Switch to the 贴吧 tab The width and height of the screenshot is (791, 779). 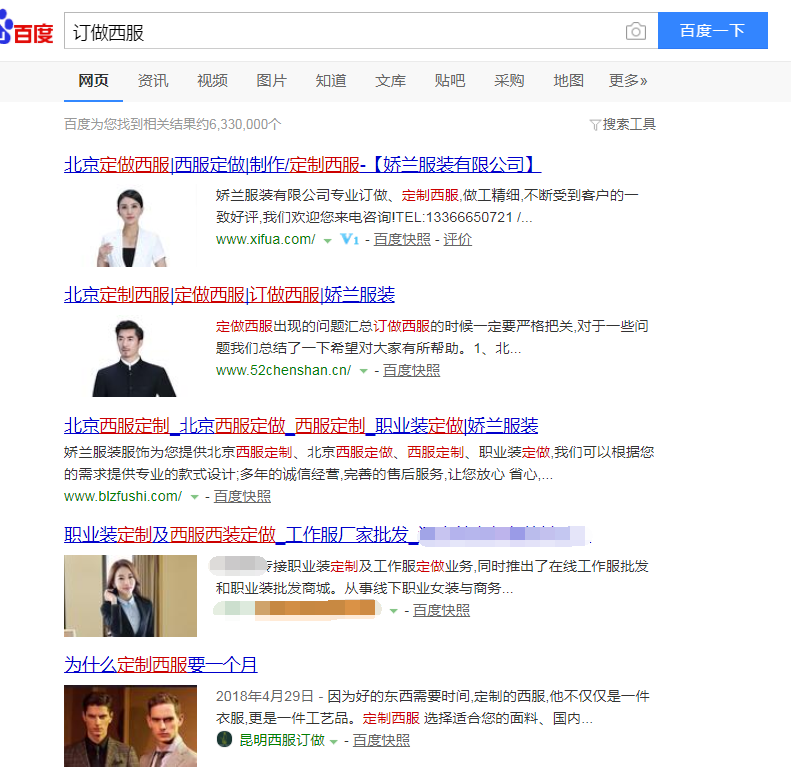[x=449, y=81]
